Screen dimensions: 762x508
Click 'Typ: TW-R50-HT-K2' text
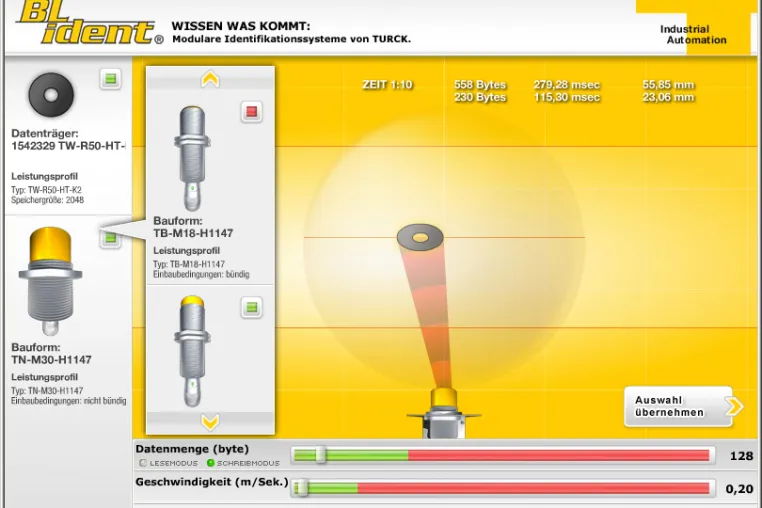[47, 190]
